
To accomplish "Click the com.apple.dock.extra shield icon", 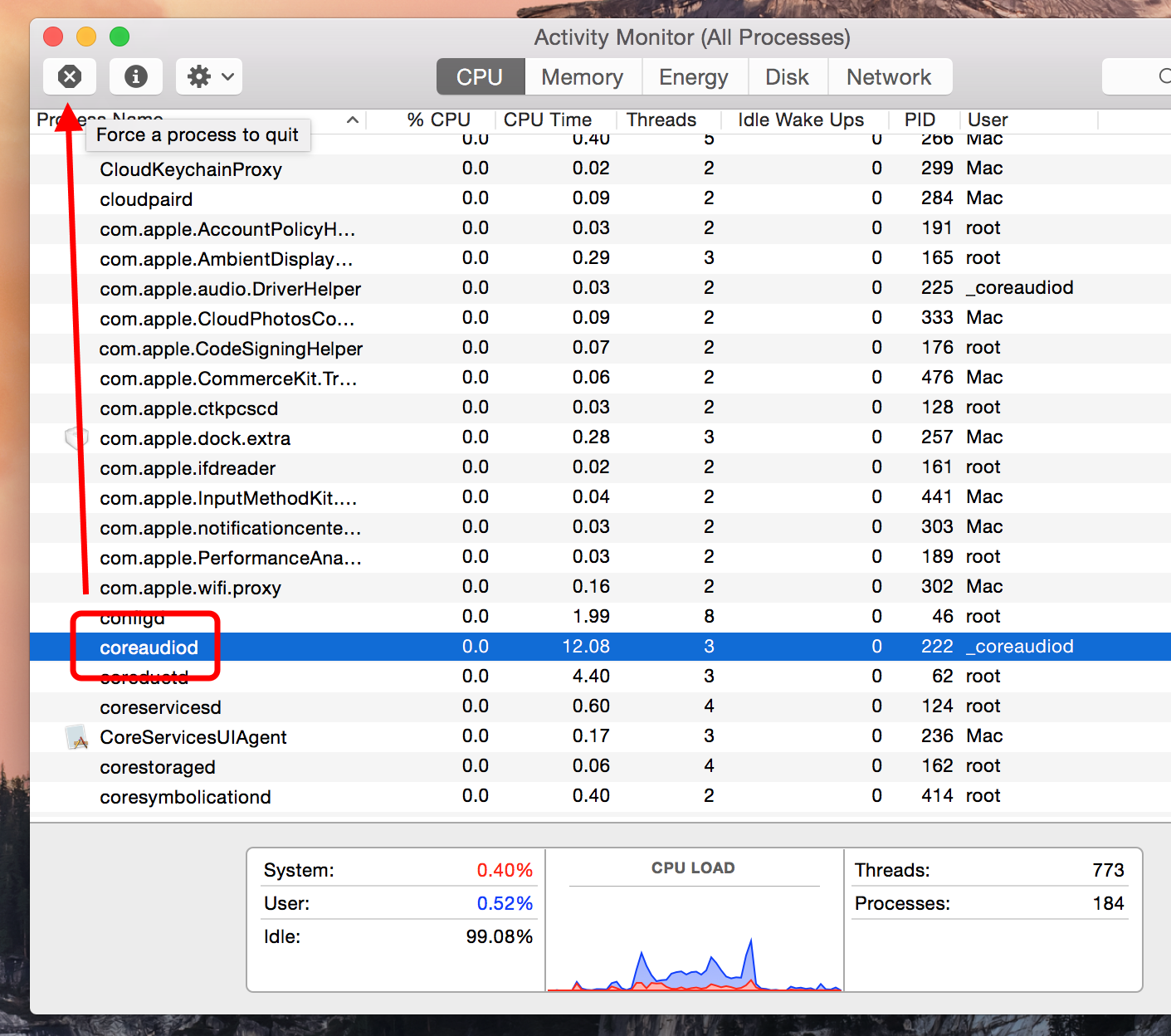I will tap(76, 438).
